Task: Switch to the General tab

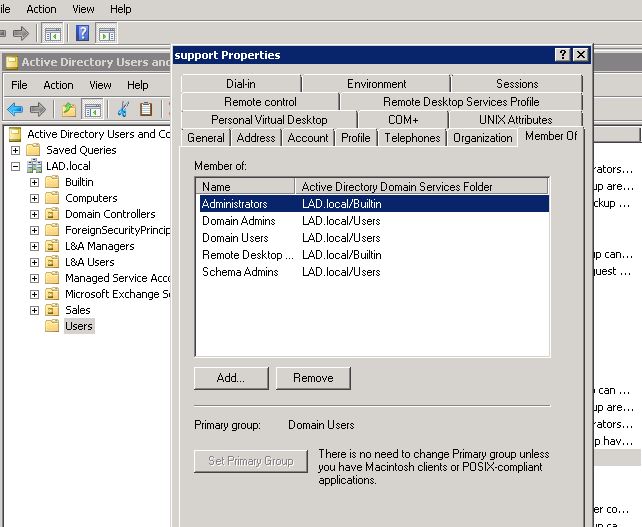Action: pyautogui.click(x=206, y=138)
